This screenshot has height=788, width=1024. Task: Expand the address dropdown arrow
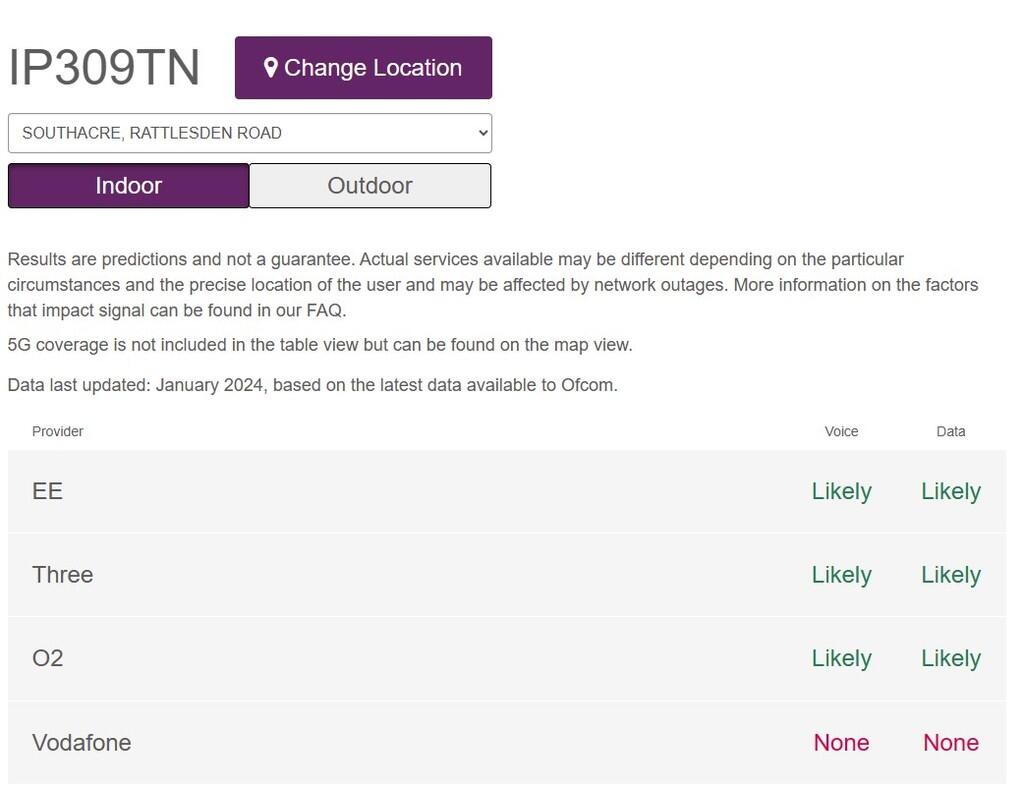[x=482, y=133]
